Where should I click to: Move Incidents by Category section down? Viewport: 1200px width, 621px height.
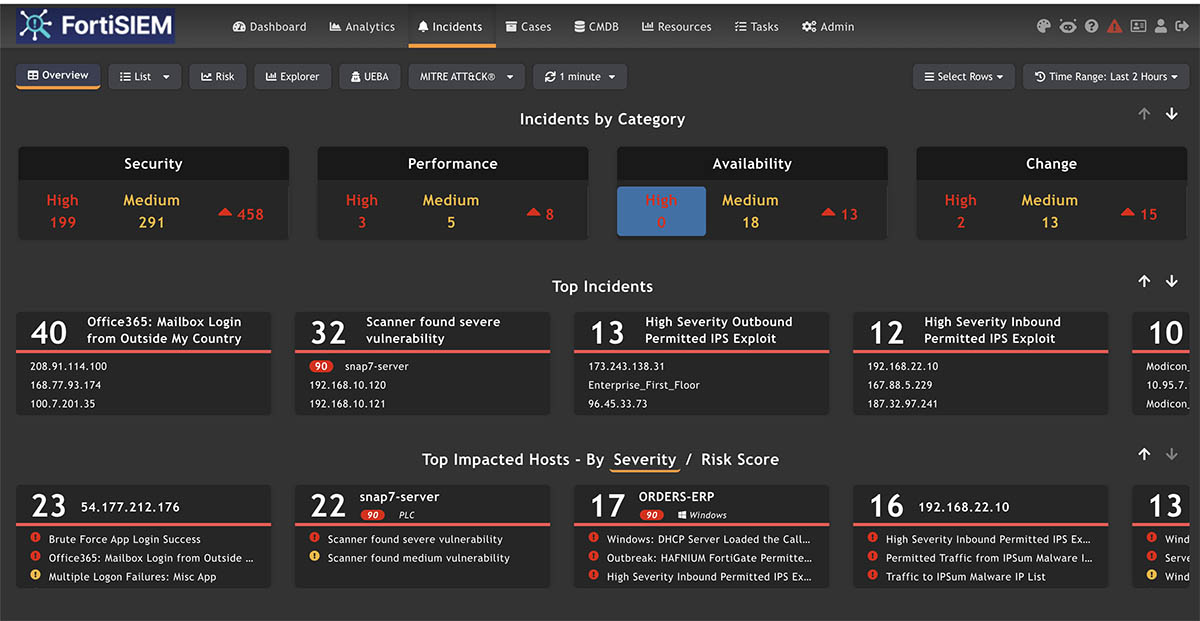coord(1172,115)
